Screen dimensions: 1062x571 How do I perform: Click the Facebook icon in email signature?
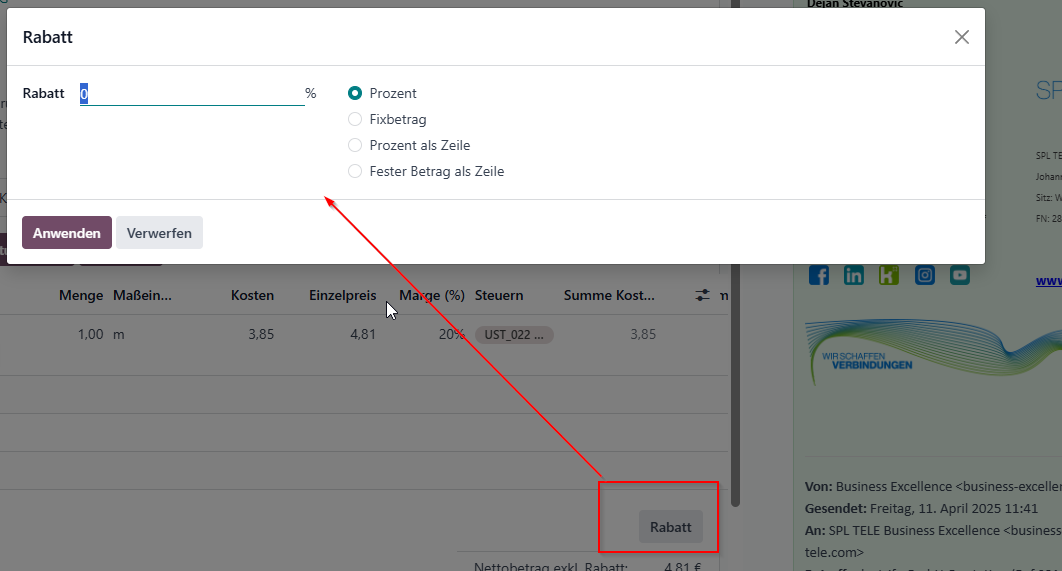[819, 275]
